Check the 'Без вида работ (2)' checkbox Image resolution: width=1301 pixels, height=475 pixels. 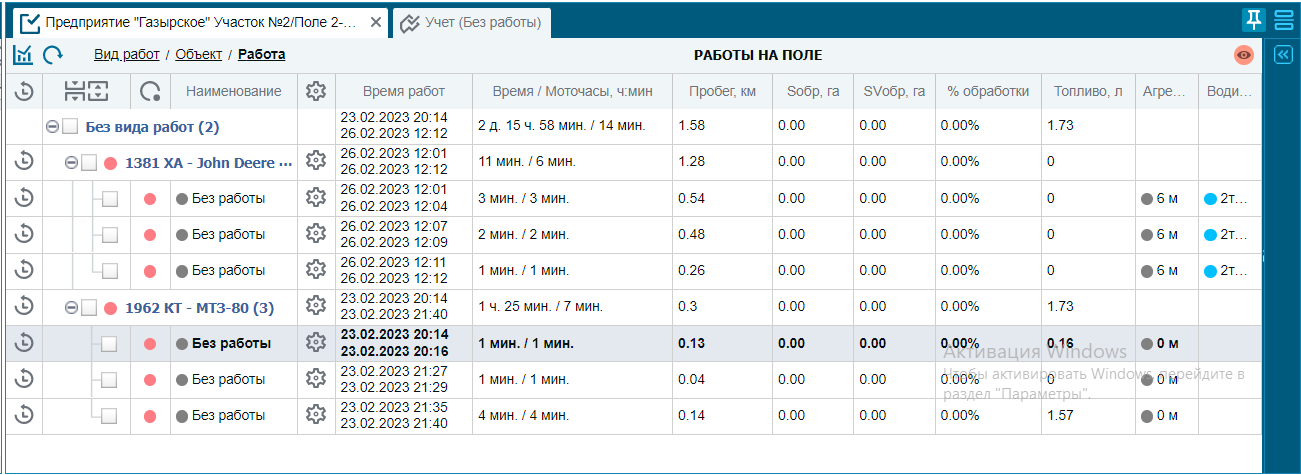[70, 127]
